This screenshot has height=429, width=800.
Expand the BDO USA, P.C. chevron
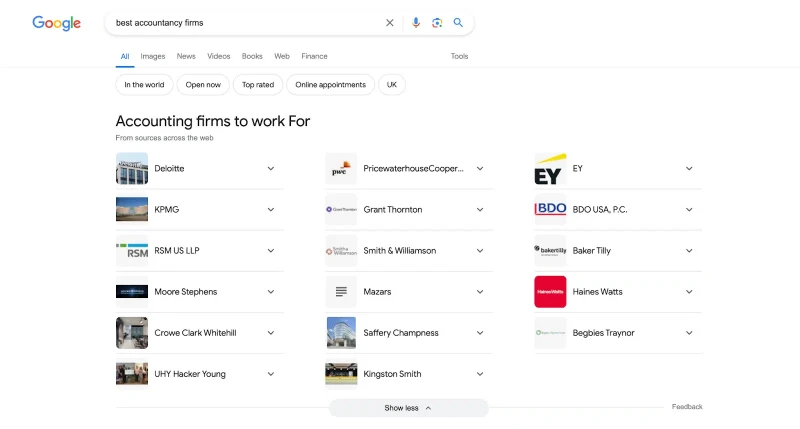689,210
